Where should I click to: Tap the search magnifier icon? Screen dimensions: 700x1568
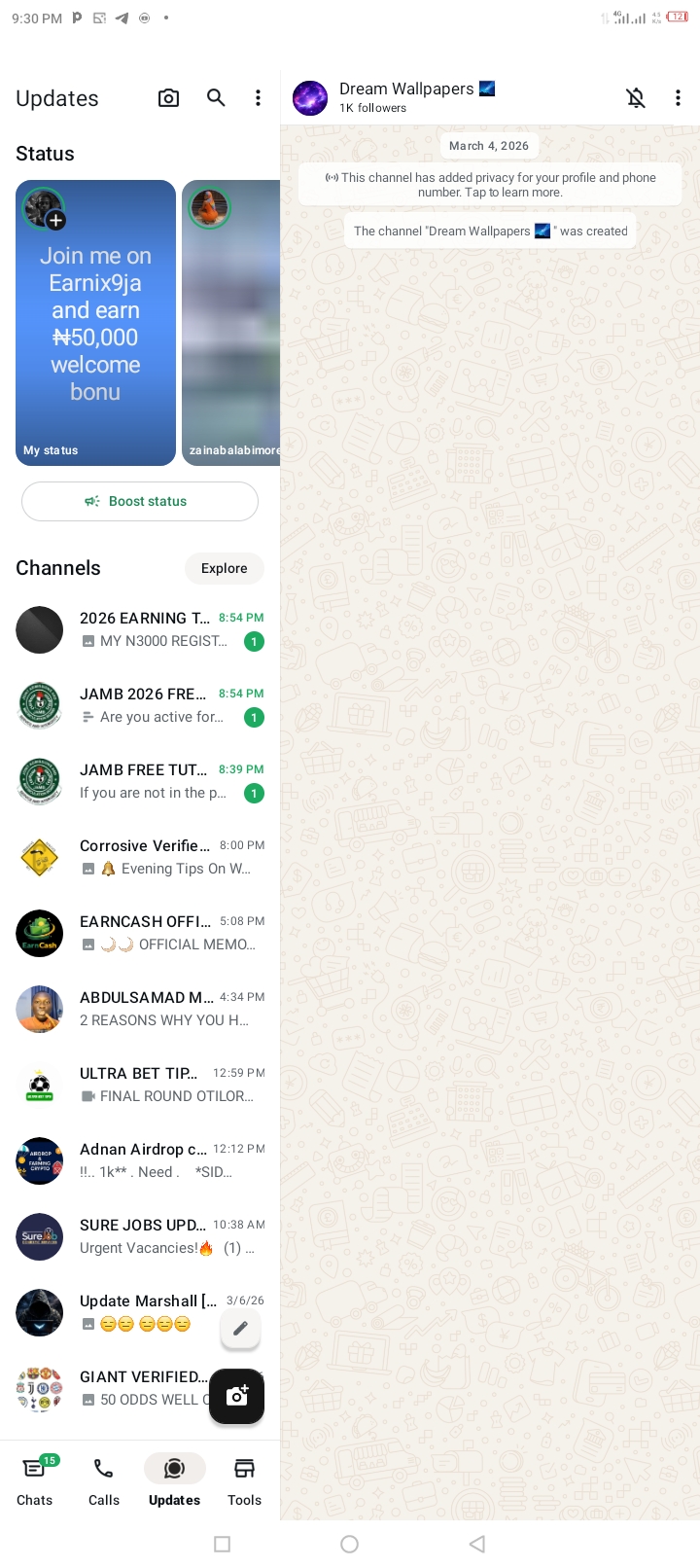point(216,97)
